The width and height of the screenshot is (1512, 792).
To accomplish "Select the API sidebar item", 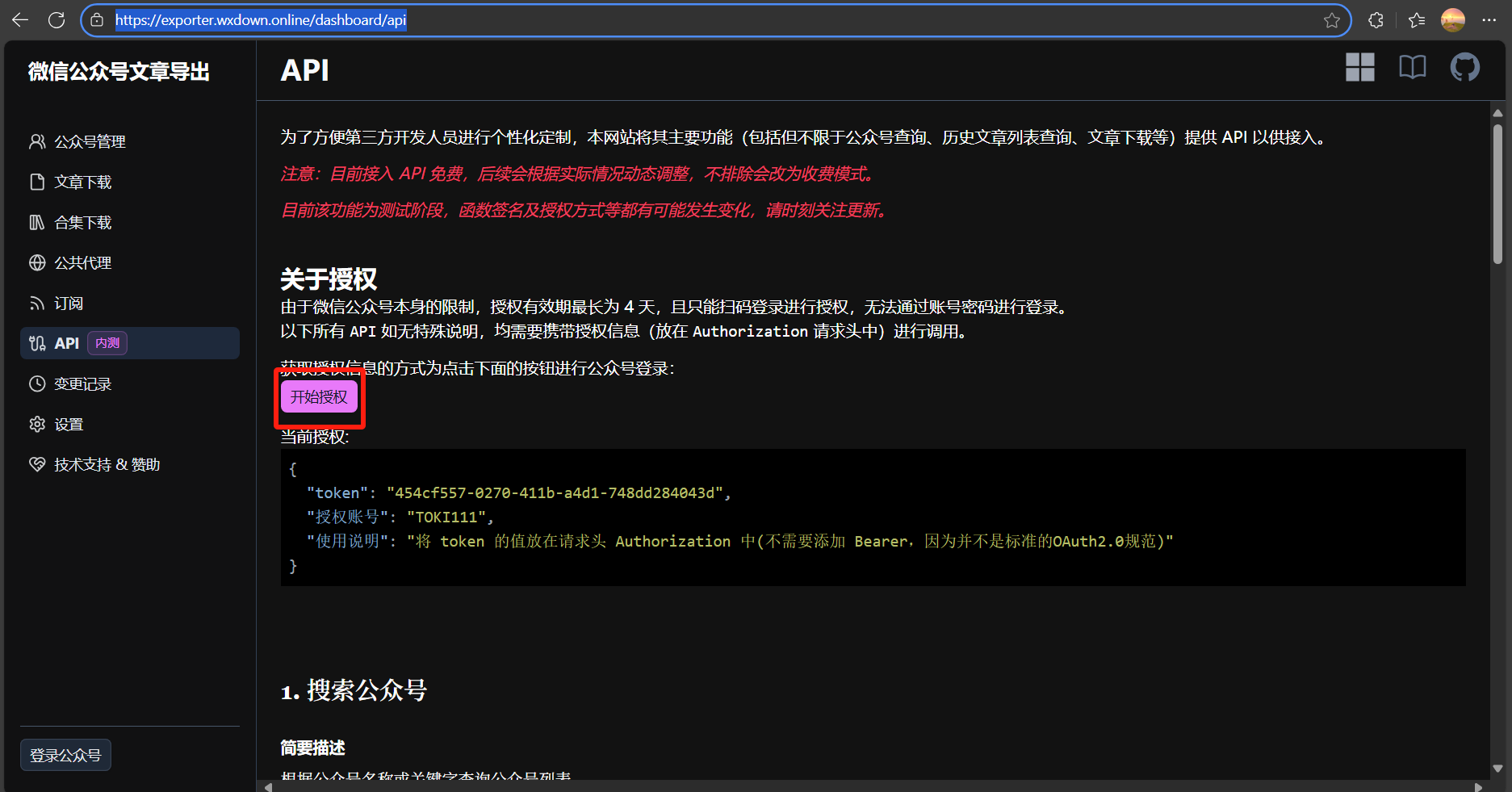I will [130, 343].
